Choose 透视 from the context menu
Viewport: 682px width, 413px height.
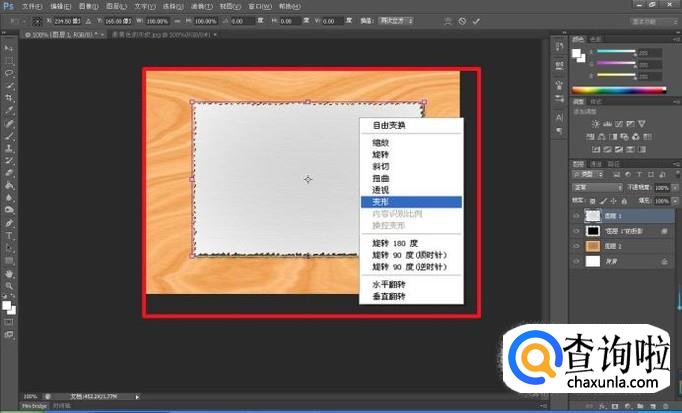(380, 188)
